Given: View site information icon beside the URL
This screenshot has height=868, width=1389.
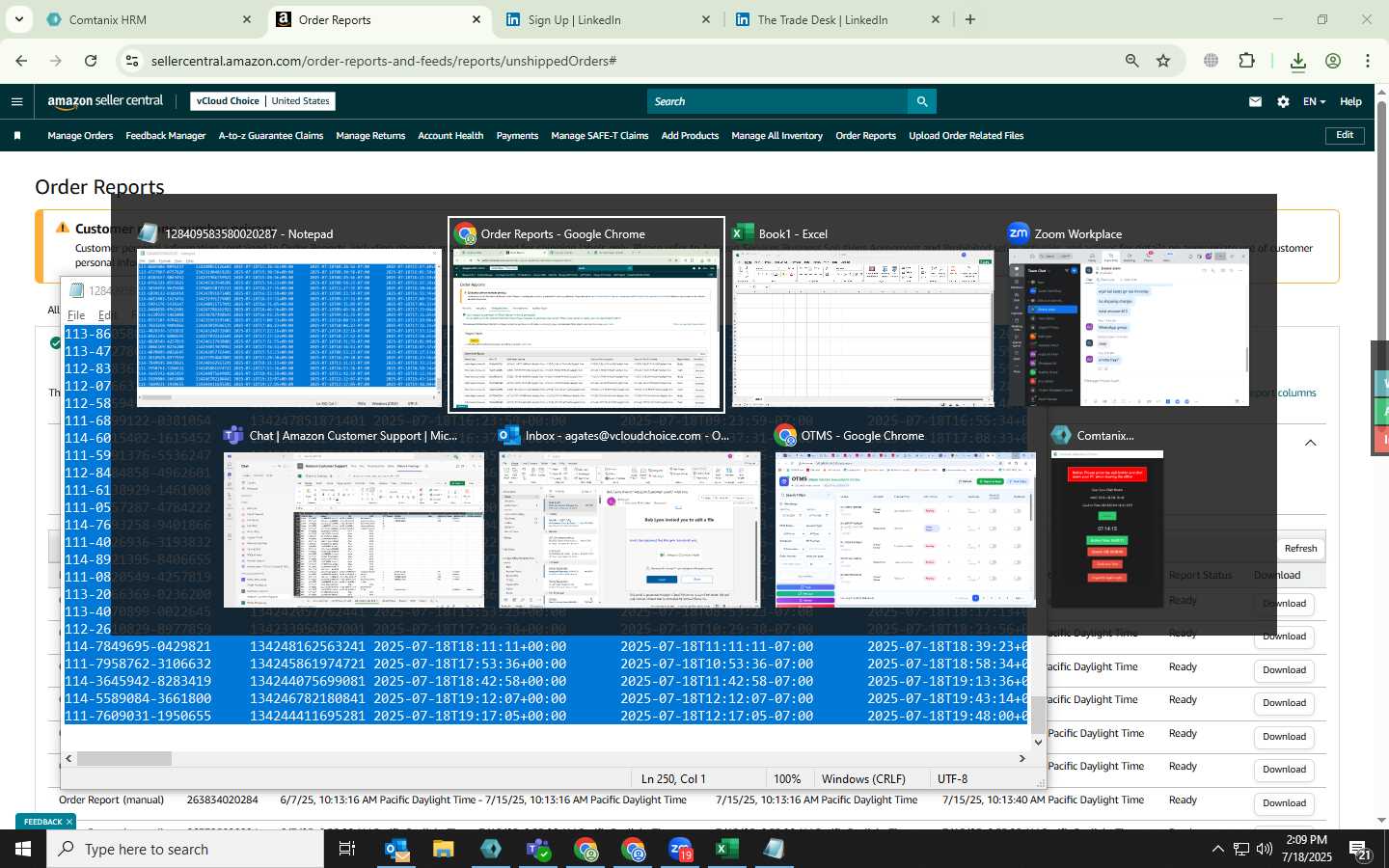Looking at the screenshot, I should [x=132, y=61].
